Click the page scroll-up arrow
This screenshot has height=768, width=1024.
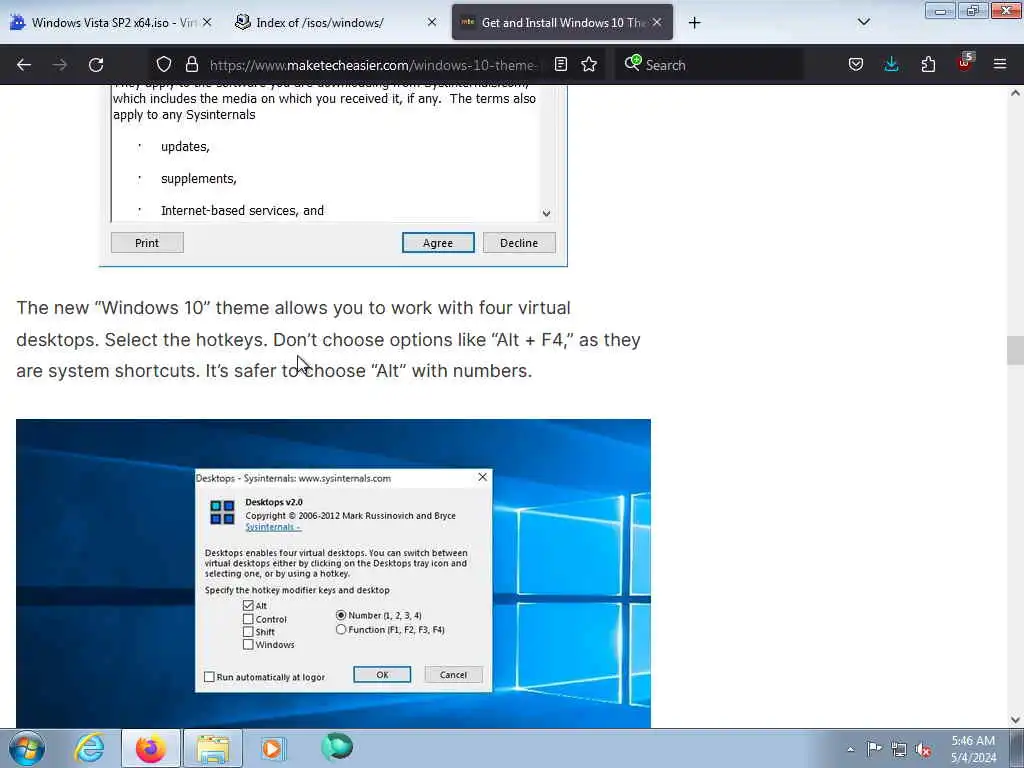click(1016, 93)
